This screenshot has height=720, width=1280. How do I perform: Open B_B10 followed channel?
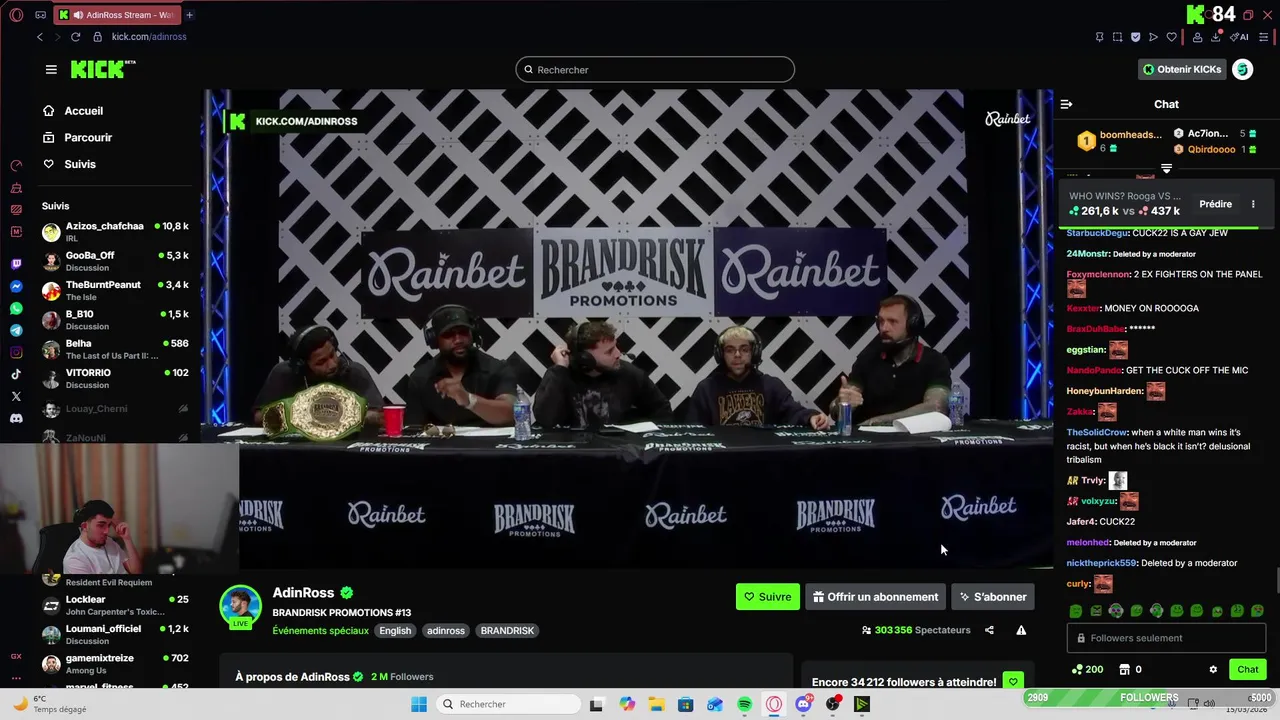point(117,319)
